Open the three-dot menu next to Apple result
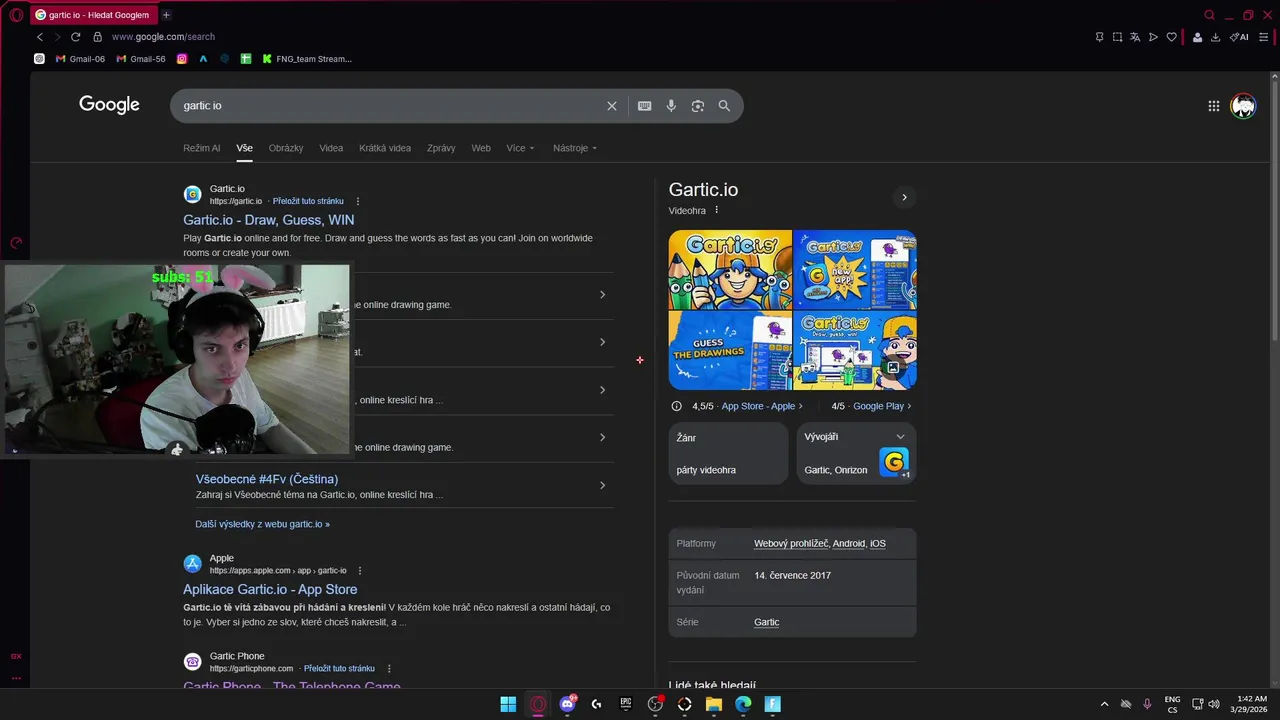The image size is (1280, 720). point(360,571)
